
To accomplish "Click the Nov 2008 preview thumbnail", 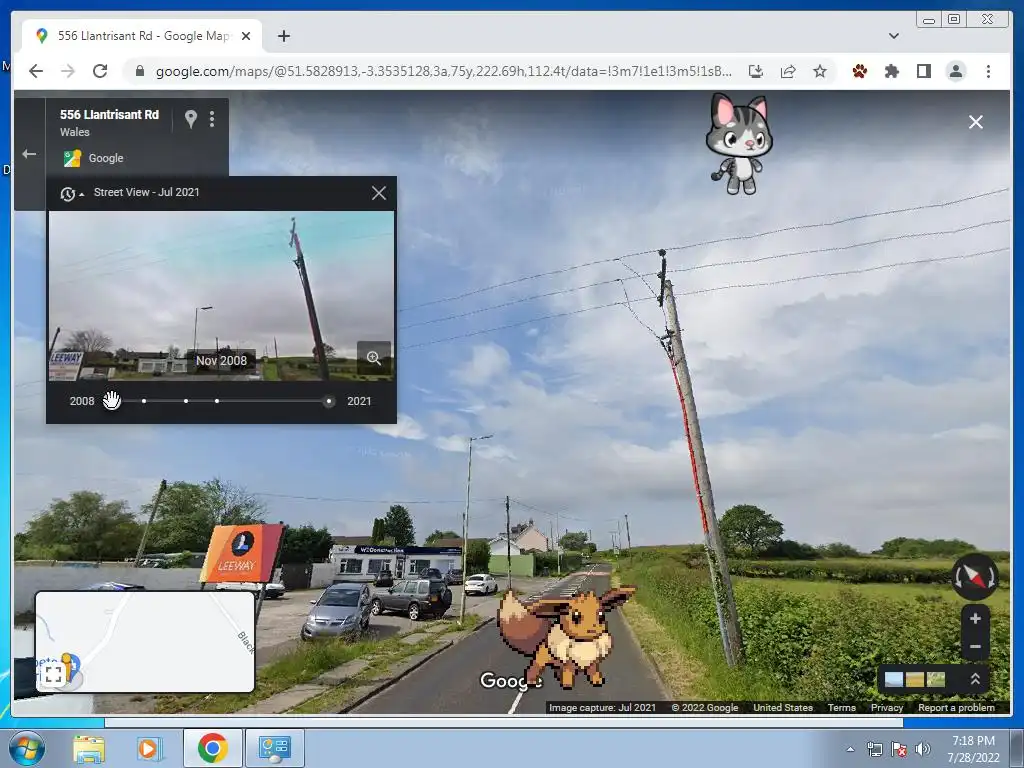I will click(x=221, y=295).
